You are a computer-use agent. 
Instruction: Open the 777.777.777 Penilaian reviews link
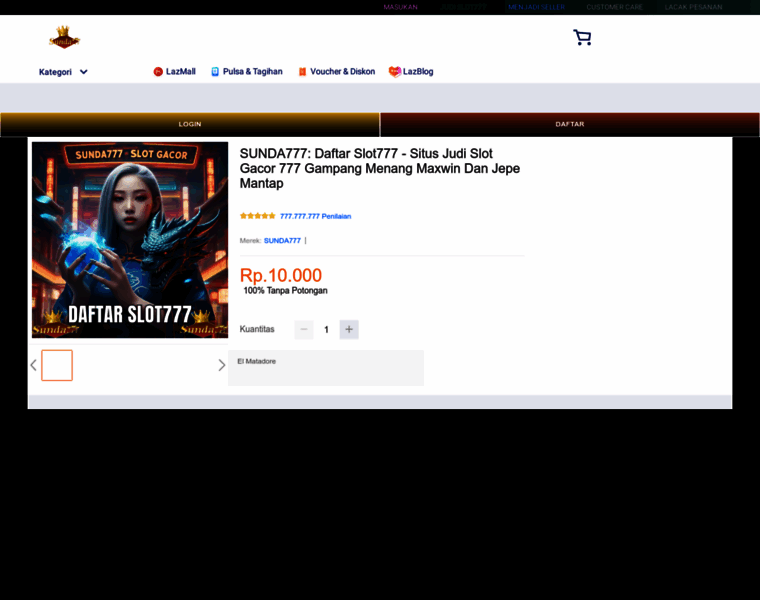[x=316, y=216]
